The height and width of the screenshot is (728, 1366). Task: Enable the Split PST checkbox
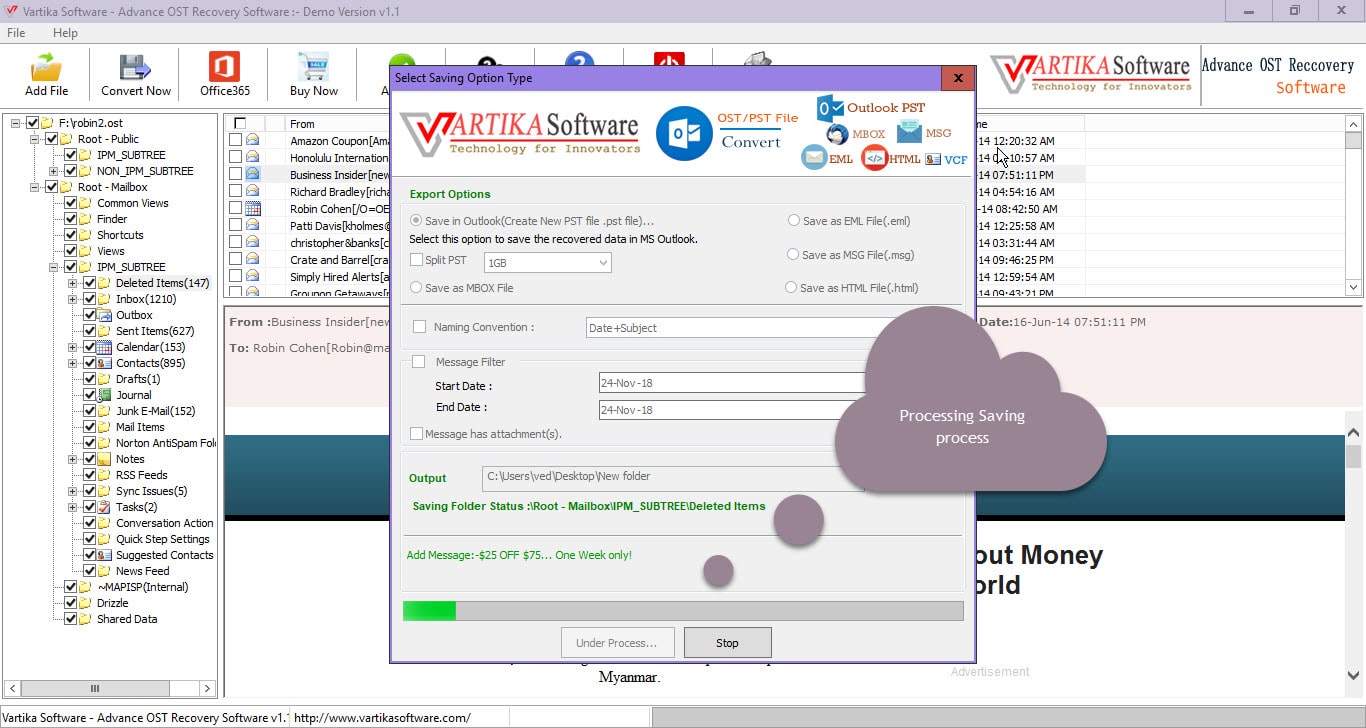416,260
